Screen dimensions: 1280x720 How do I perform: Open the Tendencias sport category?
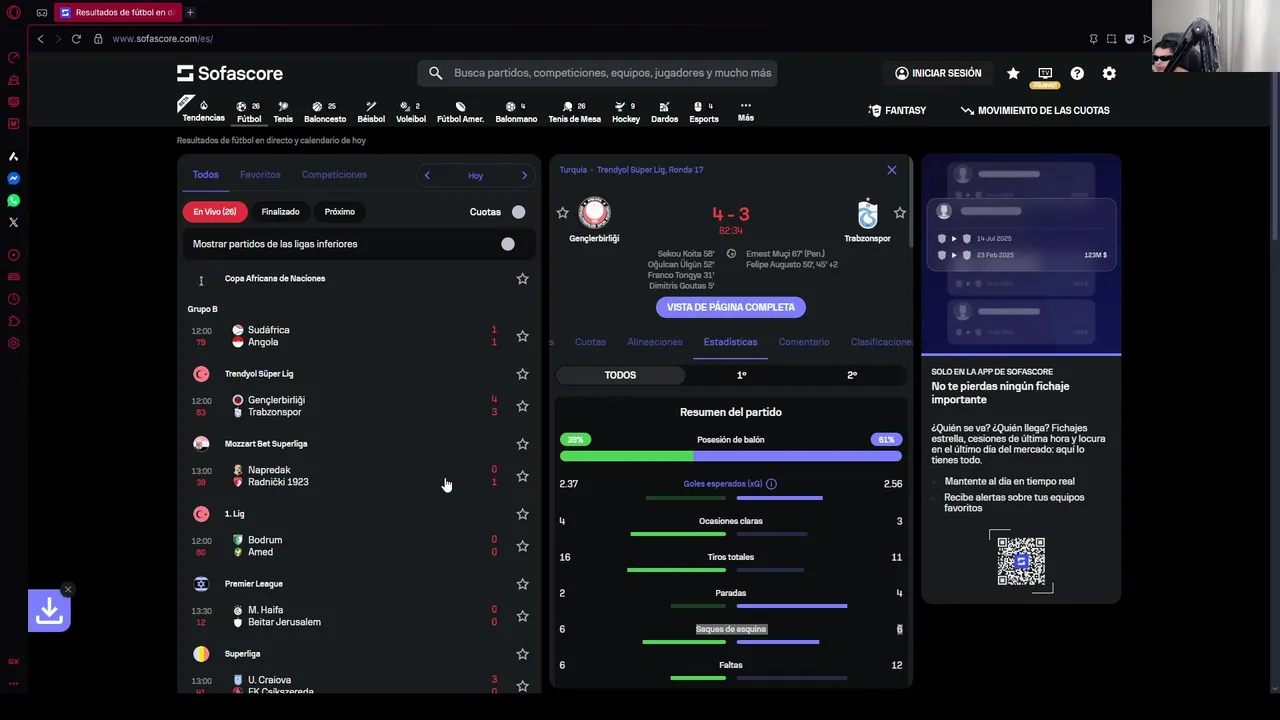(203, 111)
